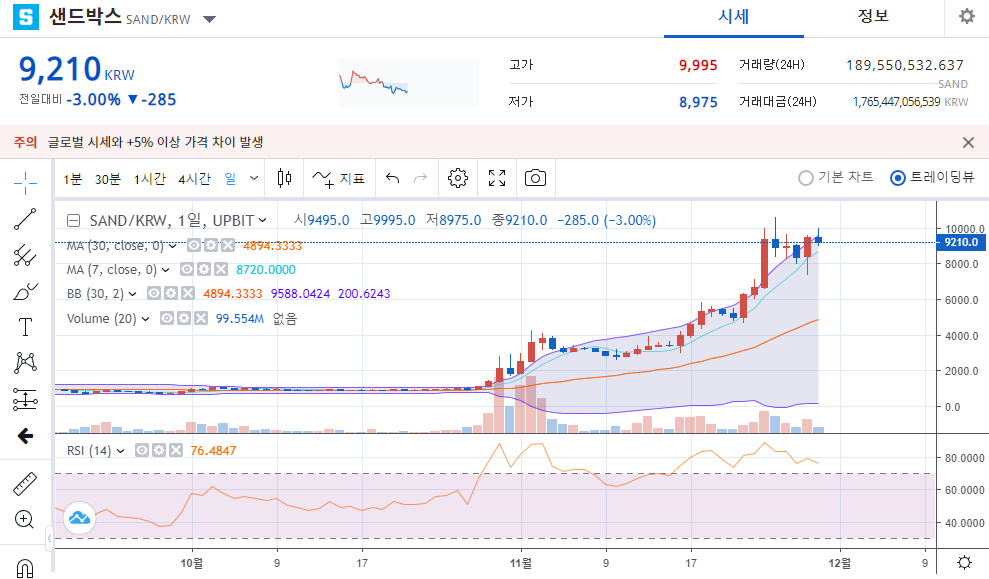Select the trend line drawing tool

pyautogui.click(x=25, y=219)
